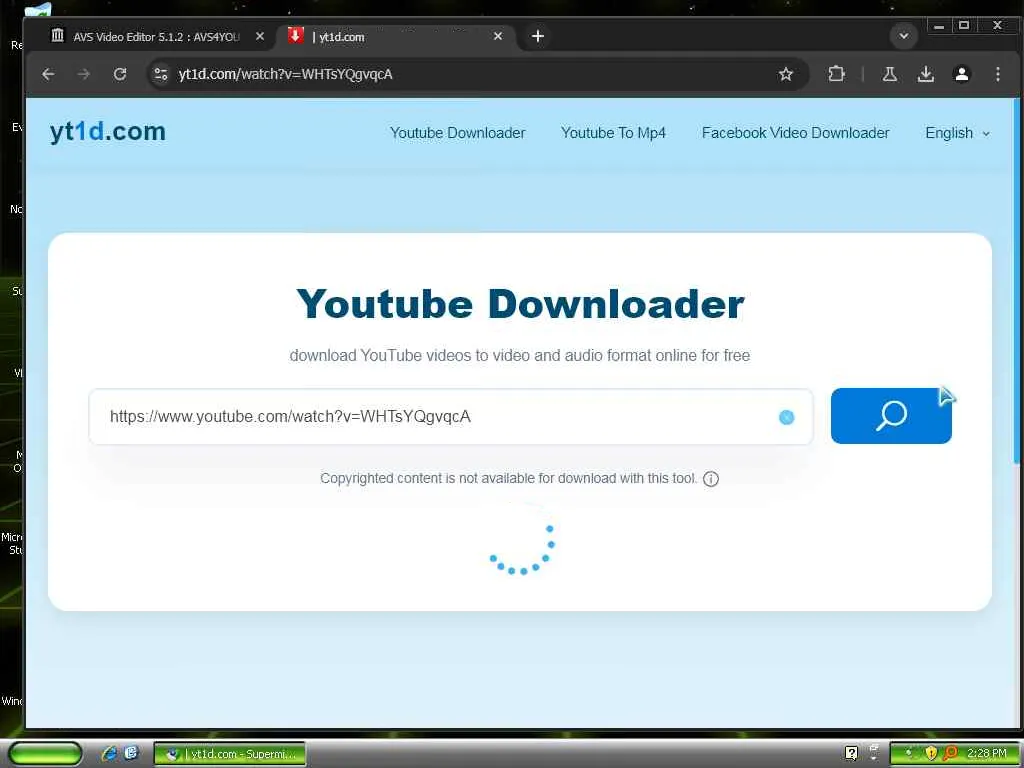Open a new tab with the plus button
Screen dimensions: 1024x768
[537, 36]
